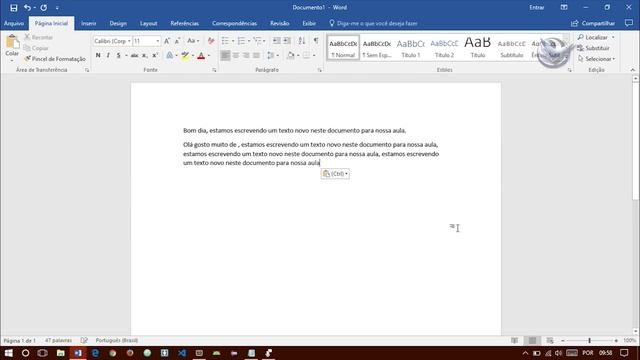Open change case Aa dropdown
This screenshot has width=640, height=360.
pyautogui.click(x=193, y=41)
